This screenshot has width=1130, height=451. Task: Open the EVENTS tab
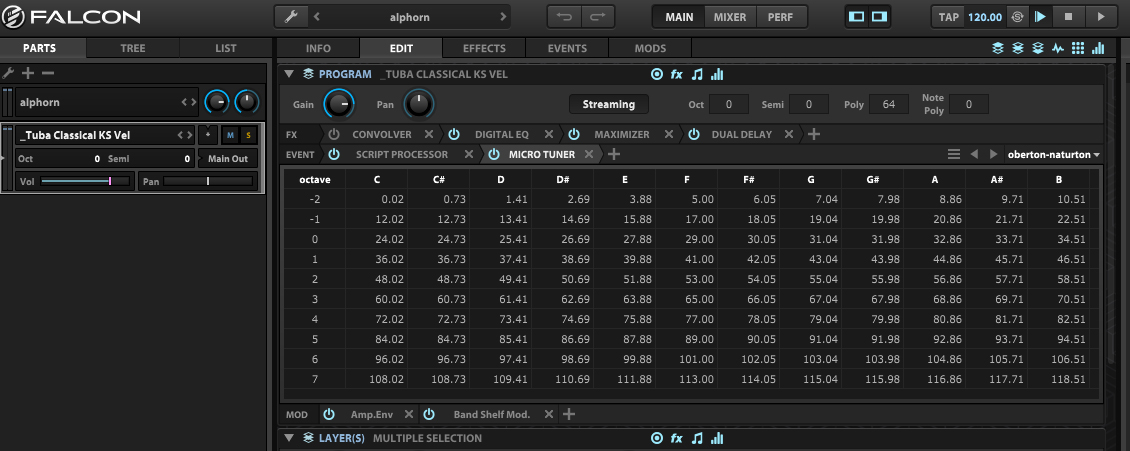coord(567,48)
